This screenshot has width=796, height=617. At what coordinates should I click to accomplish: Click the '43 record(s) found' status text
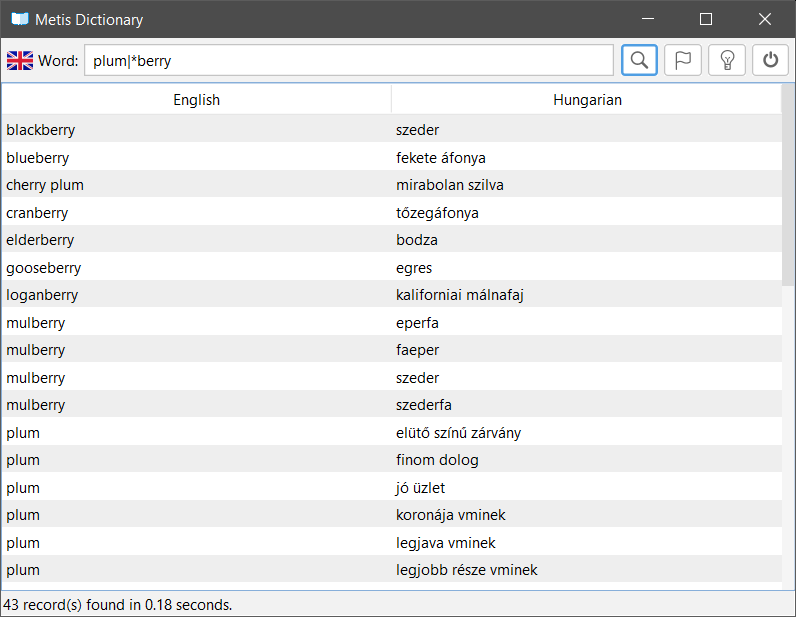tap(118, 604)
